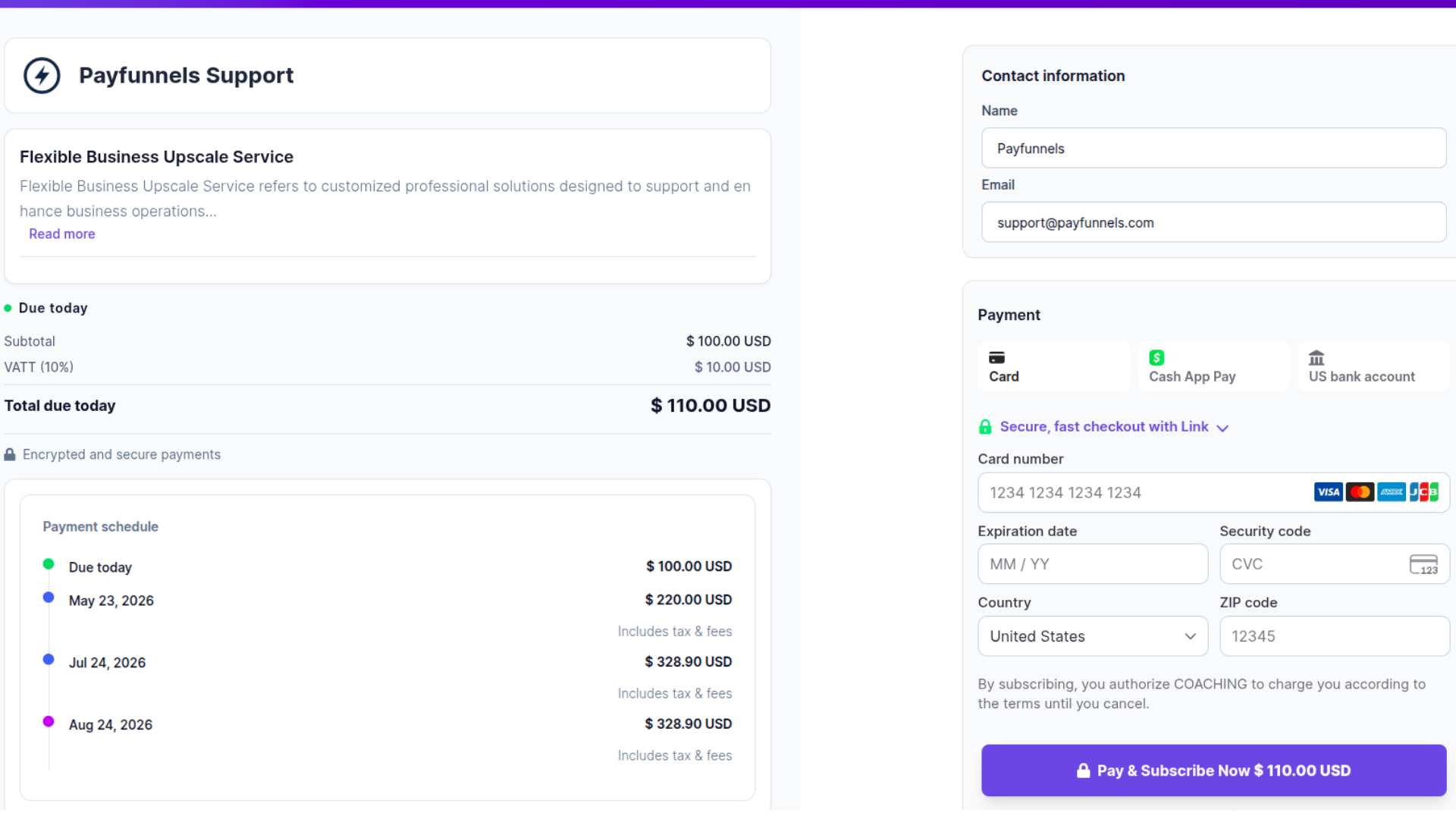Screen dimensions: 1456x819
Task: Click the Jul 24, 2026 date text
Action: [107, 663]
